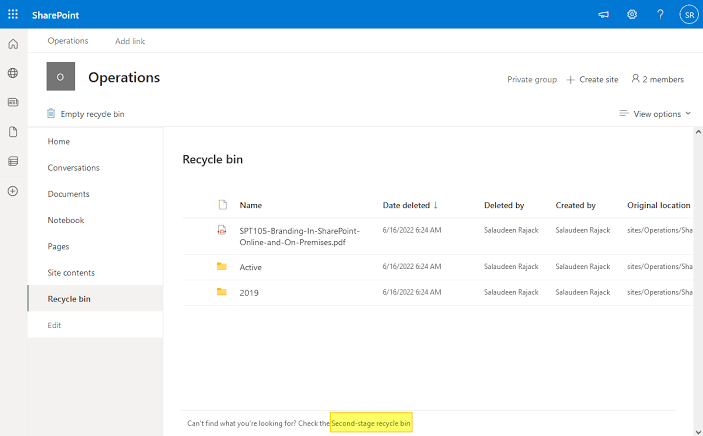This screenshot has width=703, height=436.
Task: Click the person icon beside 2 members
Action: coord(635,78)
